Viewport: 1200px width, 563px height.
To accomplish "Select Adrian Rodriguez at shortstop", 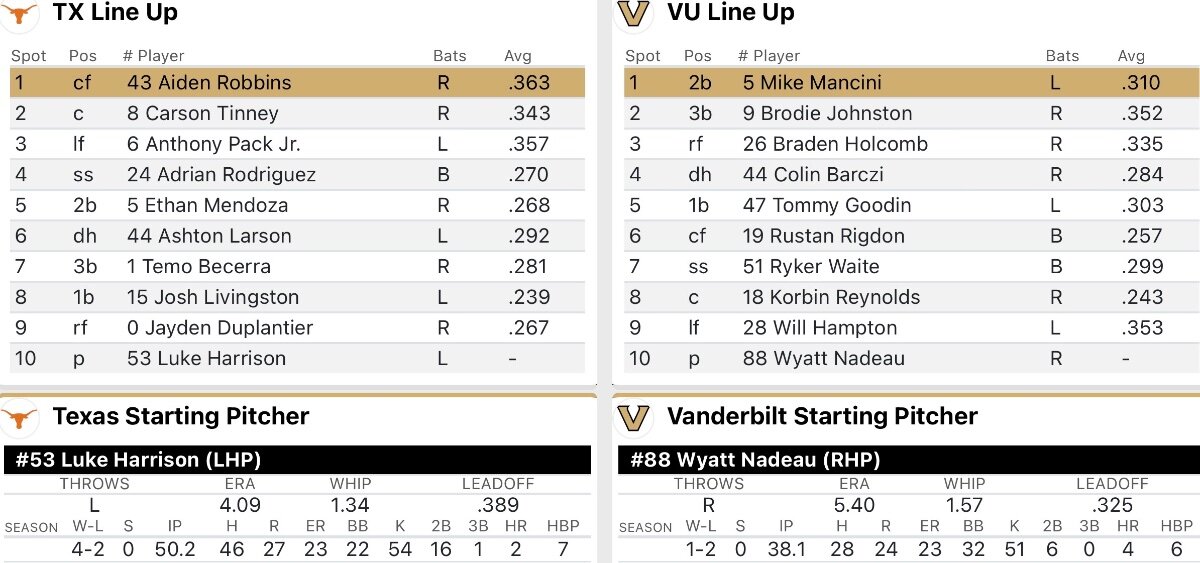I will tap(221, 175).
